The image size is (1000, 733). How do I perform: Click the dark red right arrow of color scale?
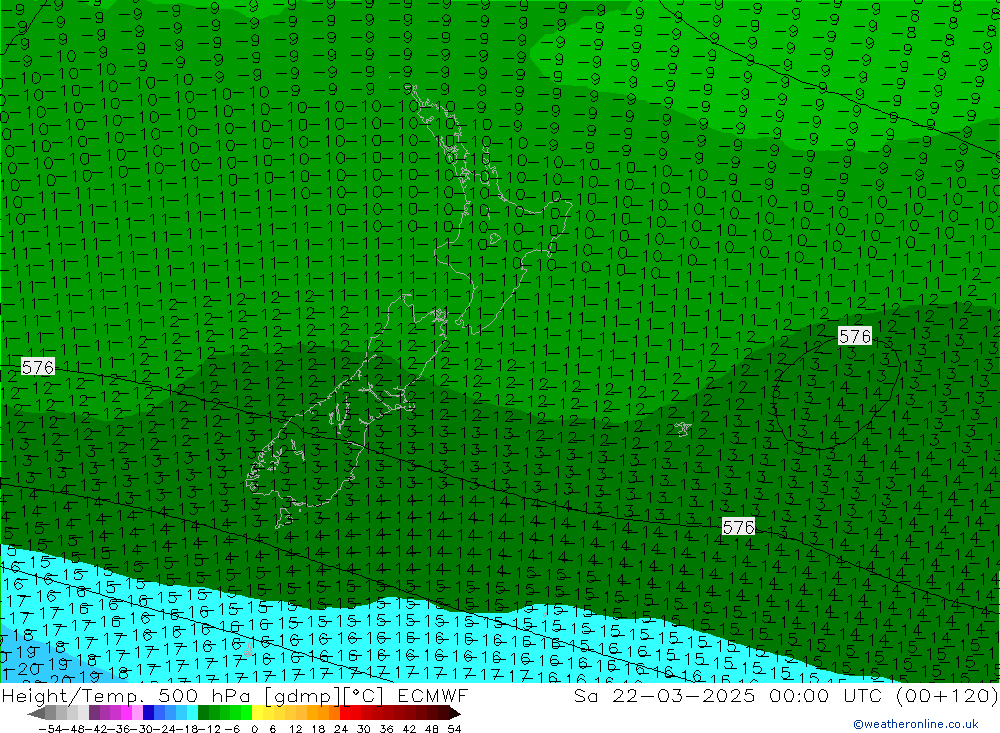click(454, 713)
